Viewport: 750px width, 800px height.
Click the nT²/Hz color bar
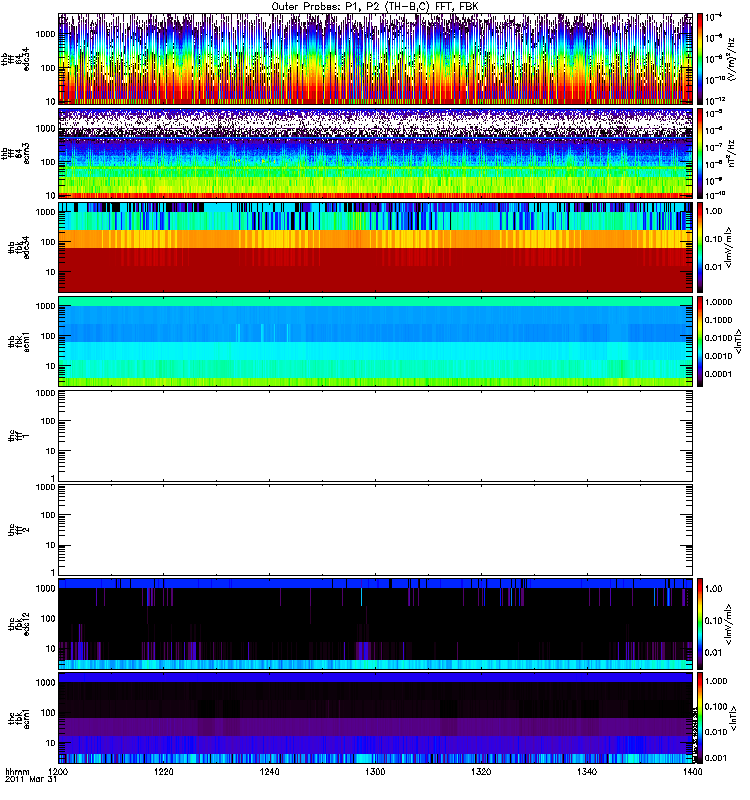point(701,153)
